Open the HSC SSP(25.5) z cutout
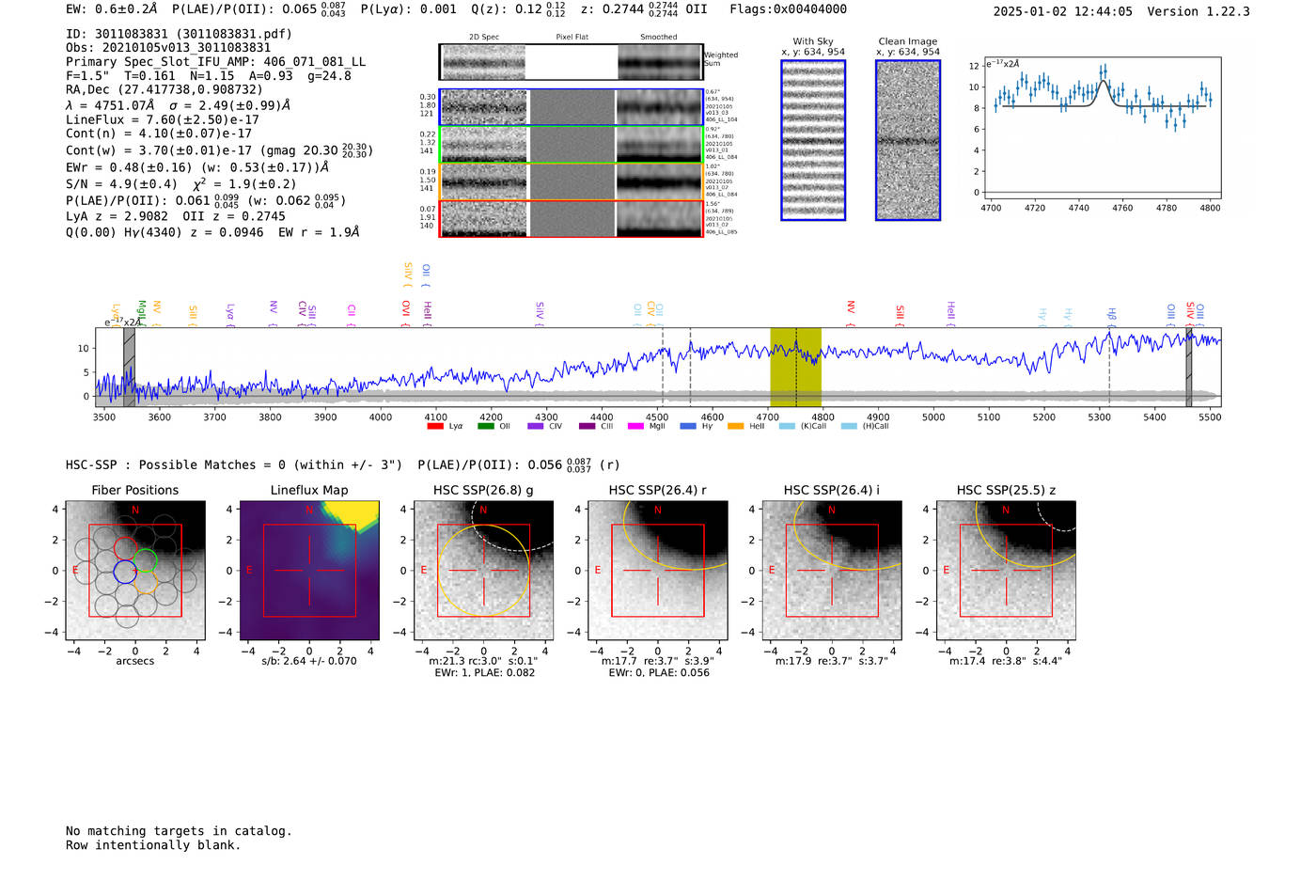 (1006, 571)
